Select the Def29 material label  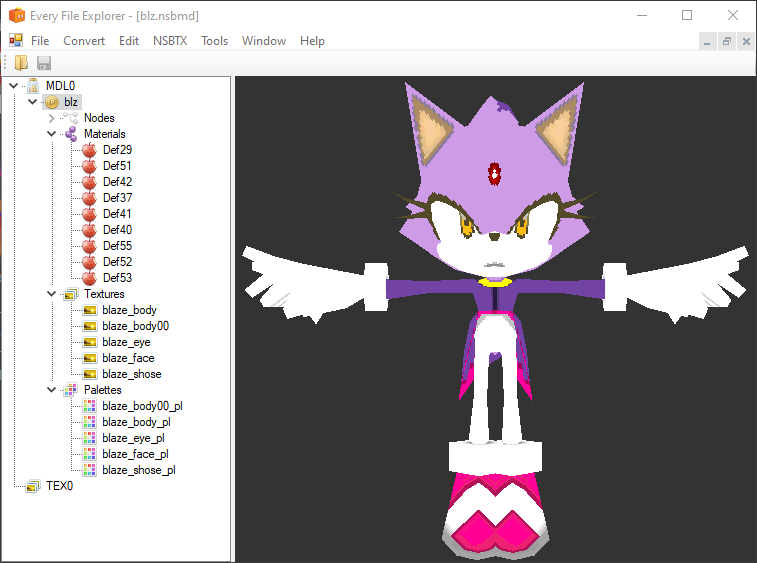pos(117,150)
